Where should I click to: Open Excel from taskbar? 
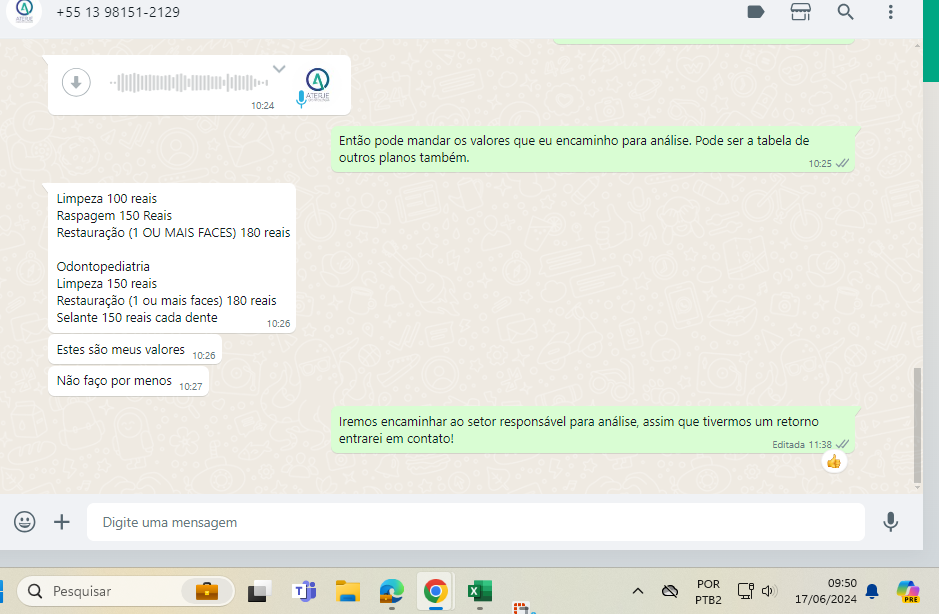479,591
